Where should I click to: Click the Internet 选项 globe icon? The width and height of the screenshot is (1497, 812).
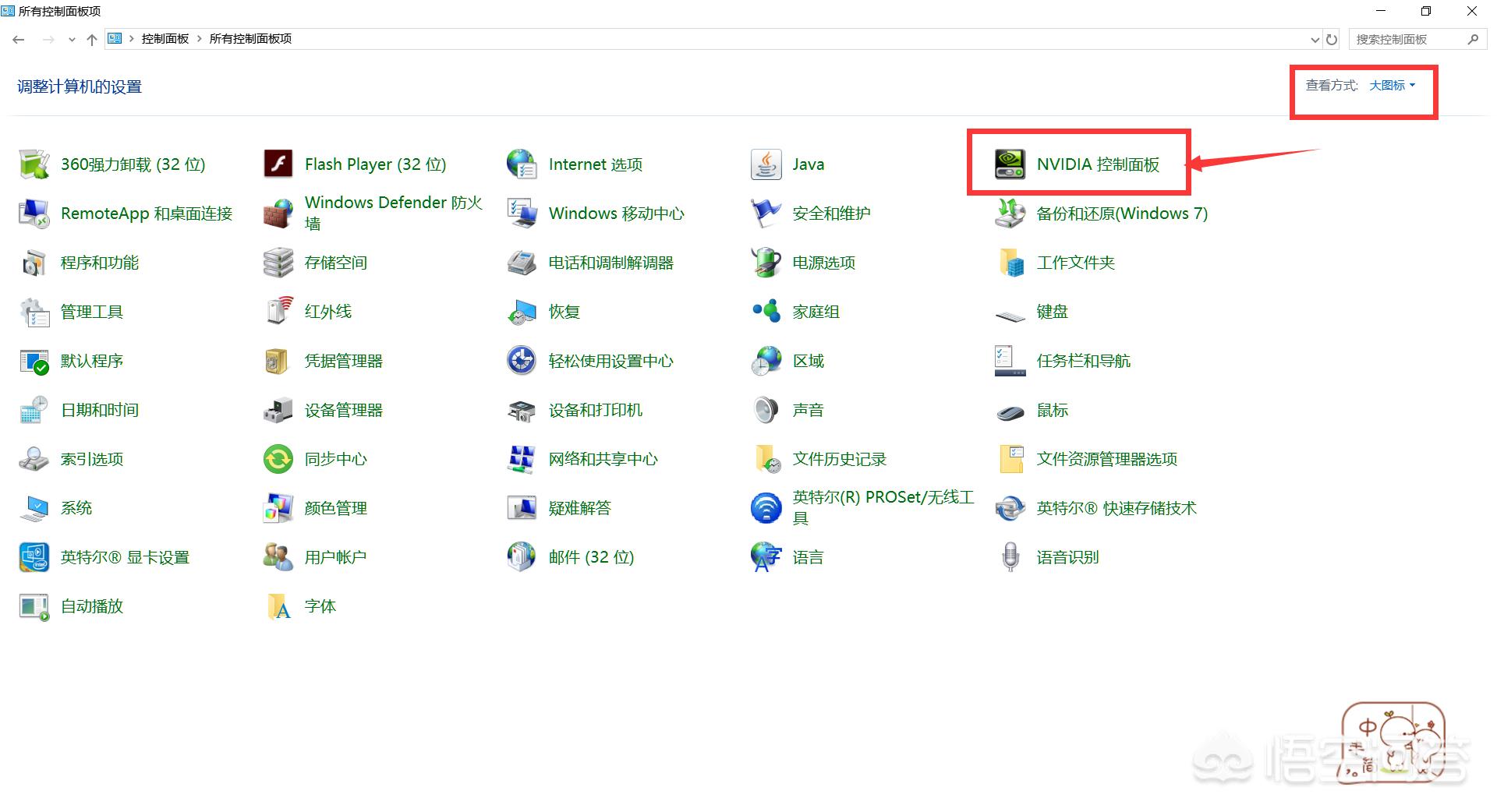click(522, 164)
